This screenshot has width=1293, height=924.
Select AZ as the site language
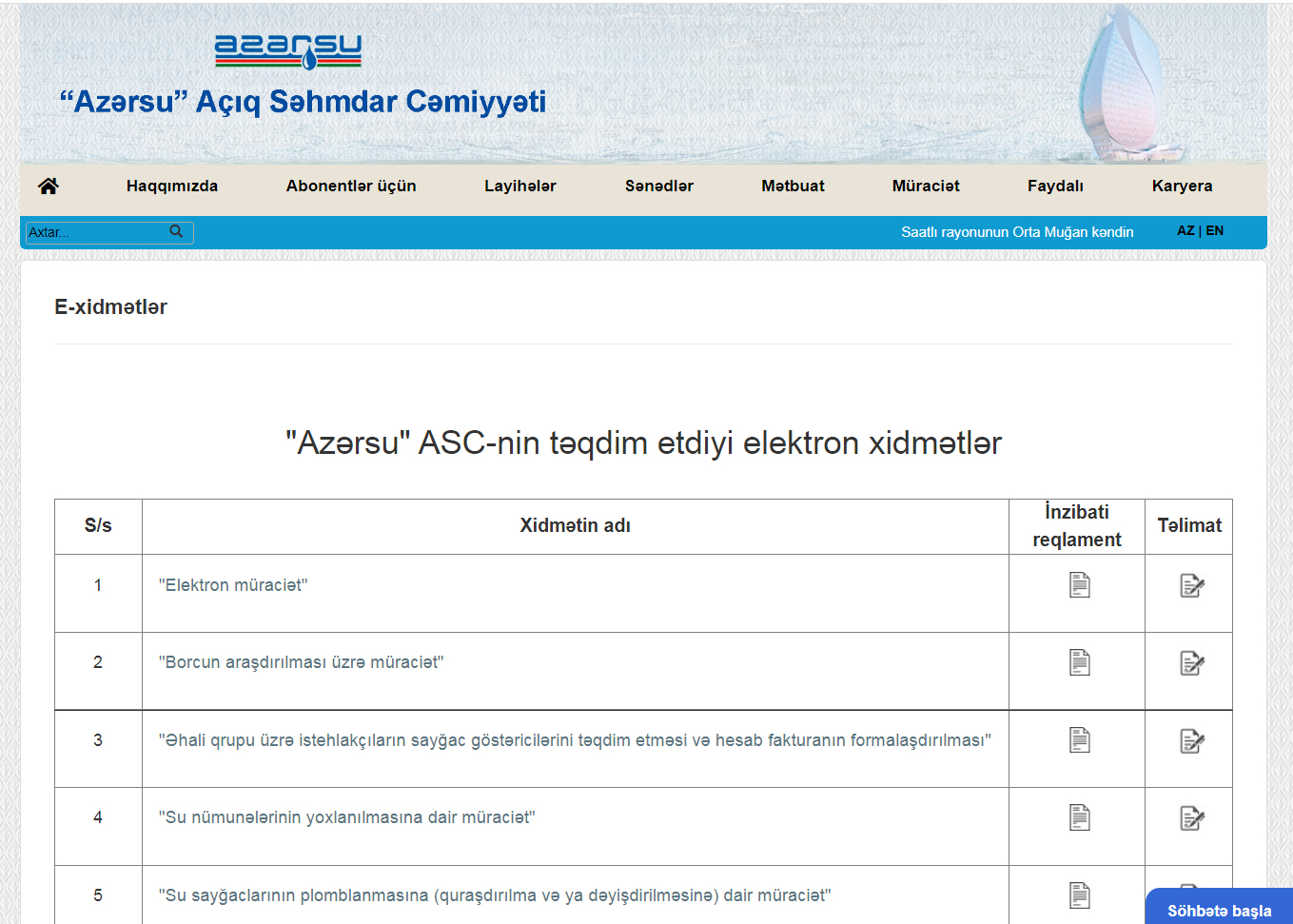pyautogui.click(x=1185, y=230)
